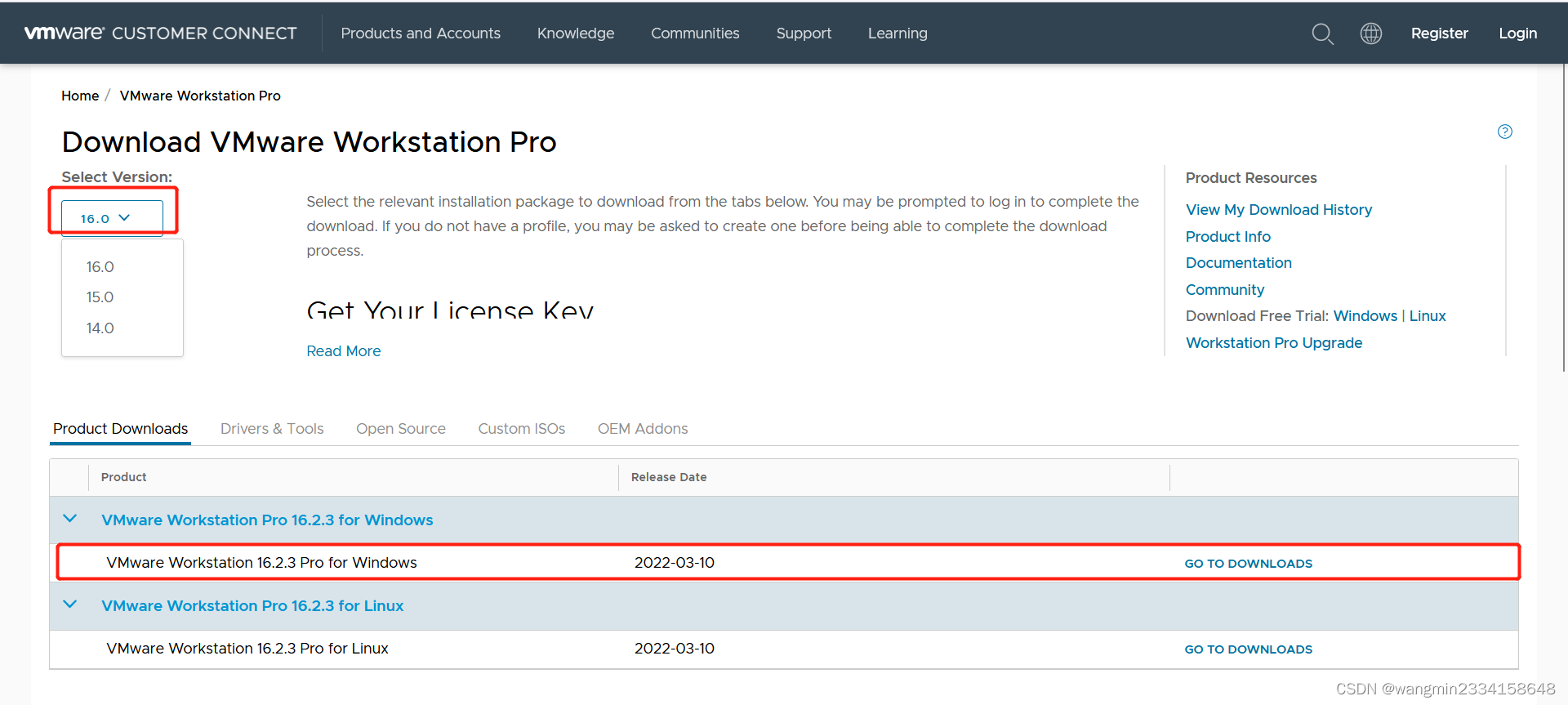The width and height of the screenshot is (1568, 705).
Task: Click the Release Date column header
Action: click(669, 477)
